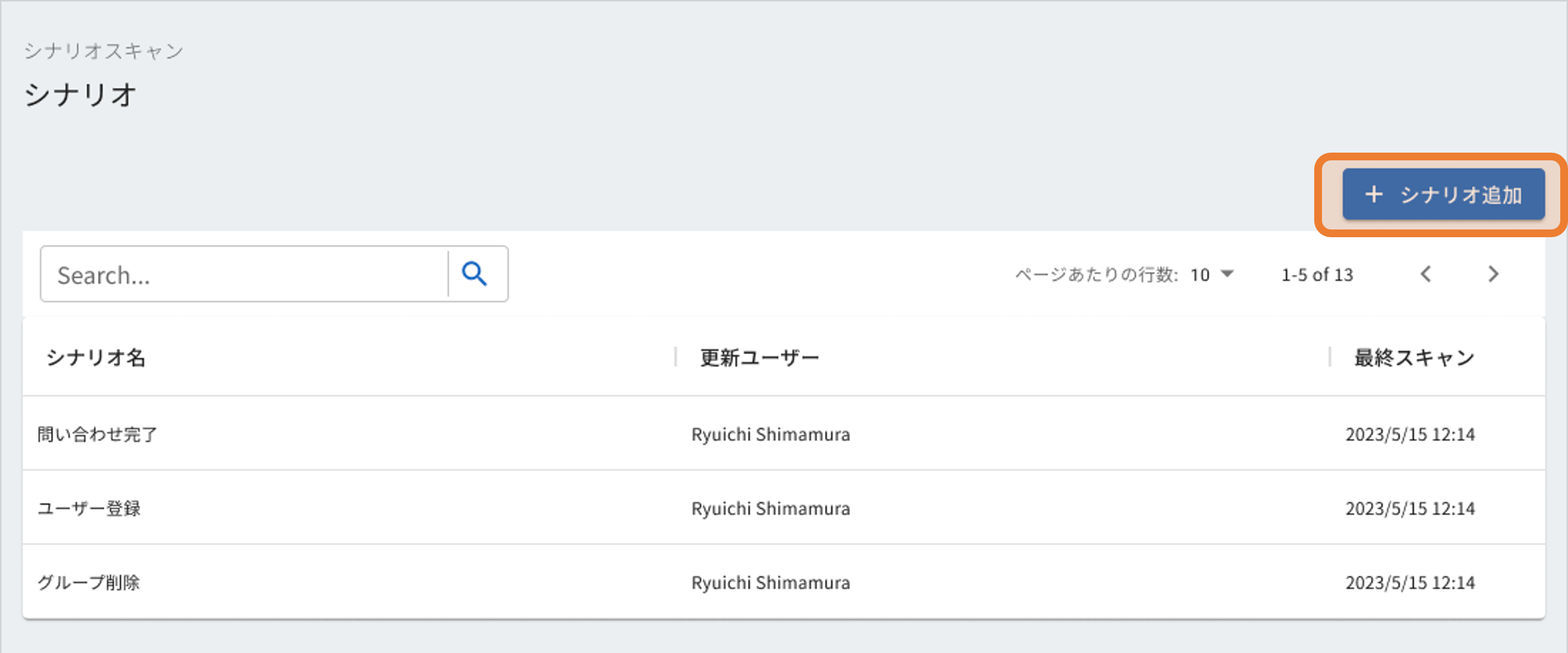The height and width of the screenshot is (653, 1568).
Task: Click Ryuichi Shimamura in 問い合わせ完了 row
Action: pyautogui.click(x=770, y=435)
